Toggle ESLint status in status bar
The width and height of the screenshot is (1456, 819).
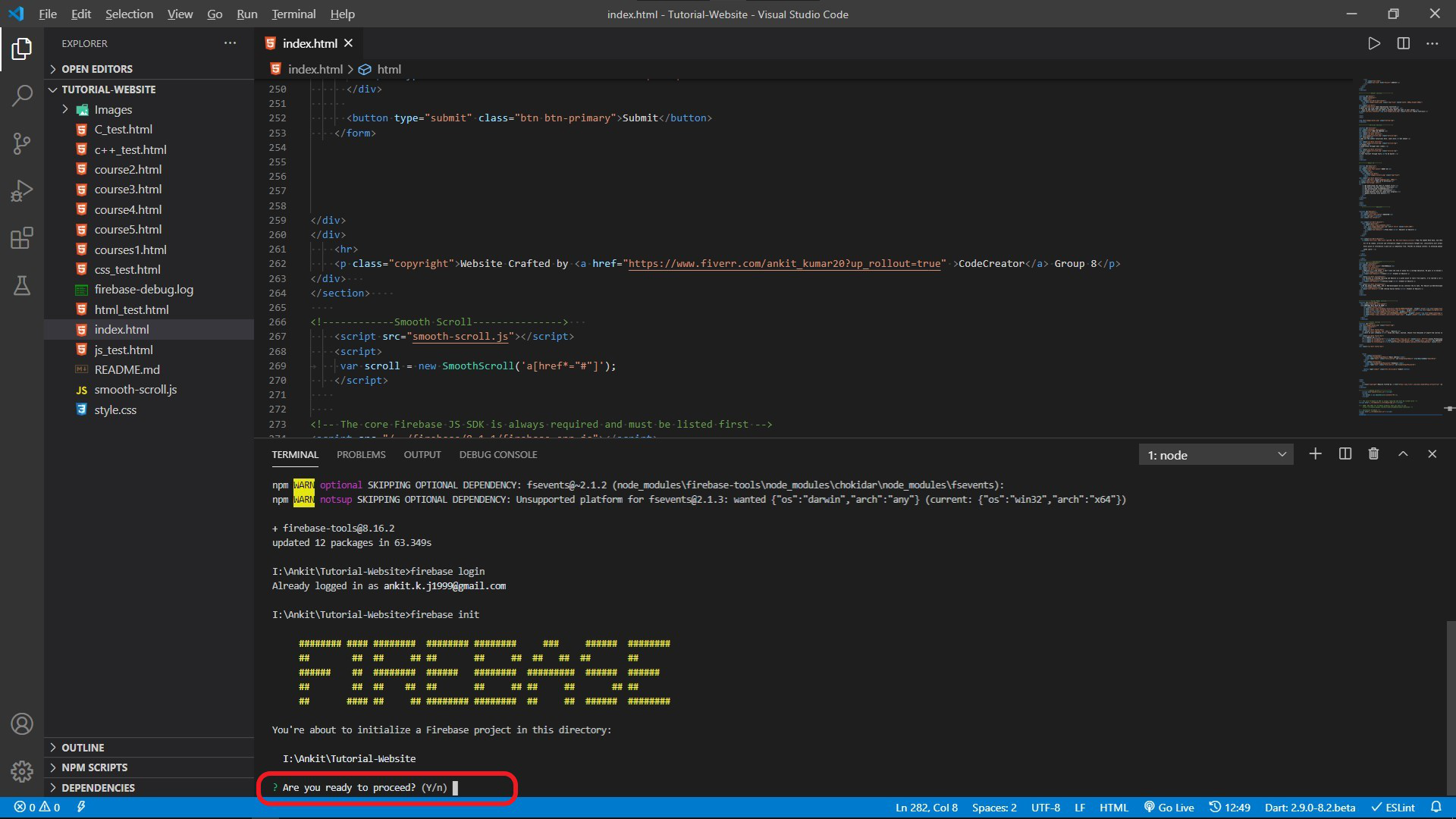1393,808
